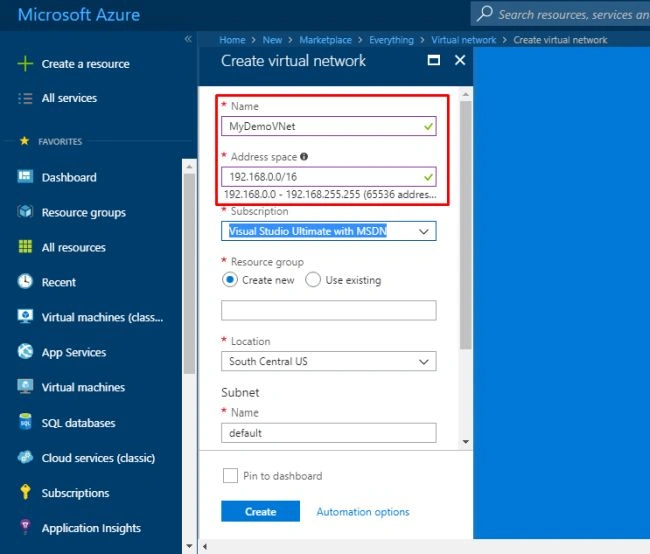
Task: Click Marketplace in the breadcrumb
Action: (x=325, y=40)
